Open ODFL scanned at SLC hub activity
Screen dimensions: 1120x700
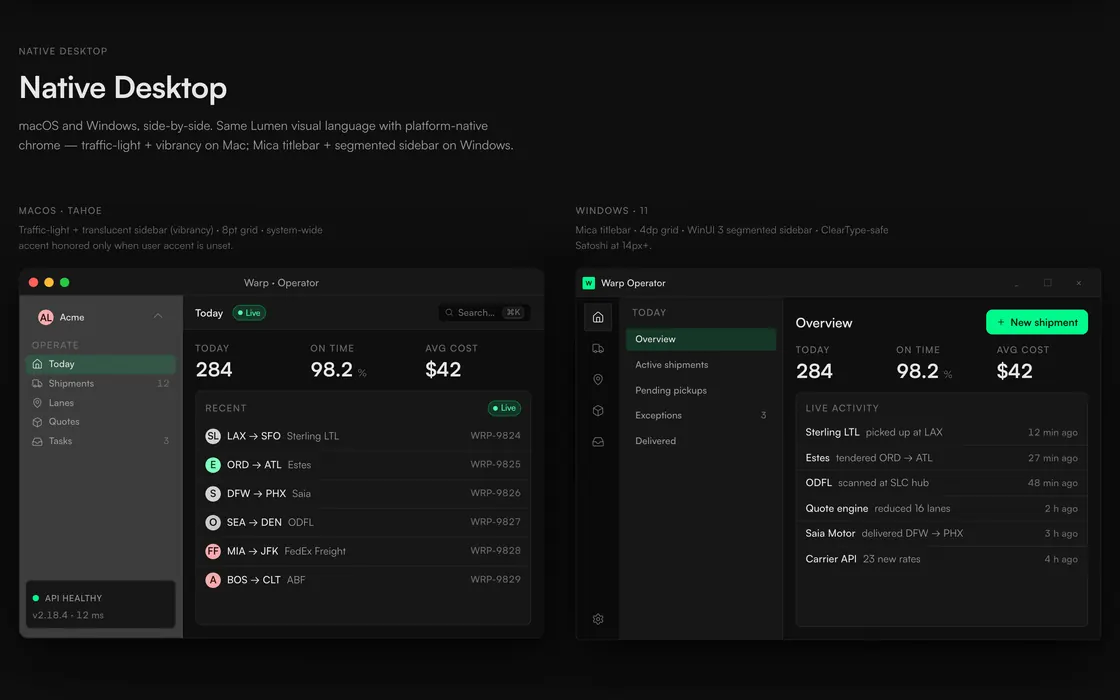point(941,483)
